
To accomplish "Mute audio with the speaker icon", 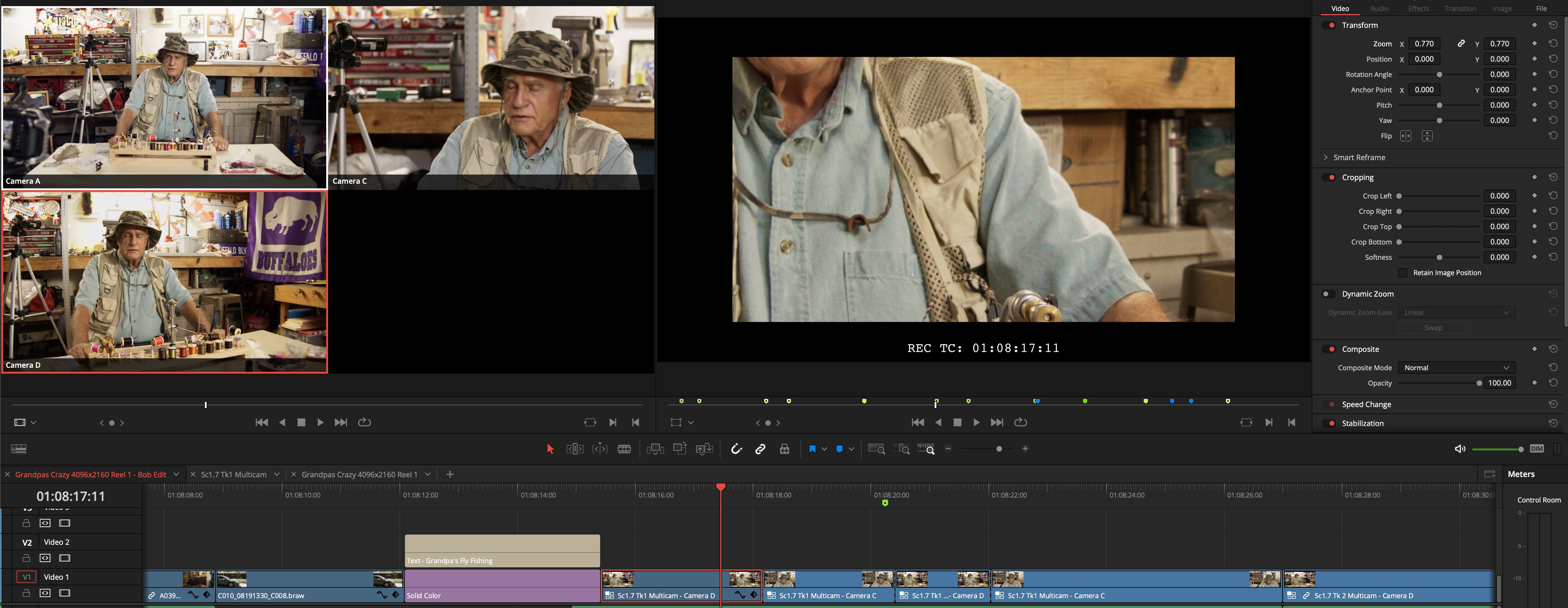I will pyautogui.click(x=1459, y=449).
